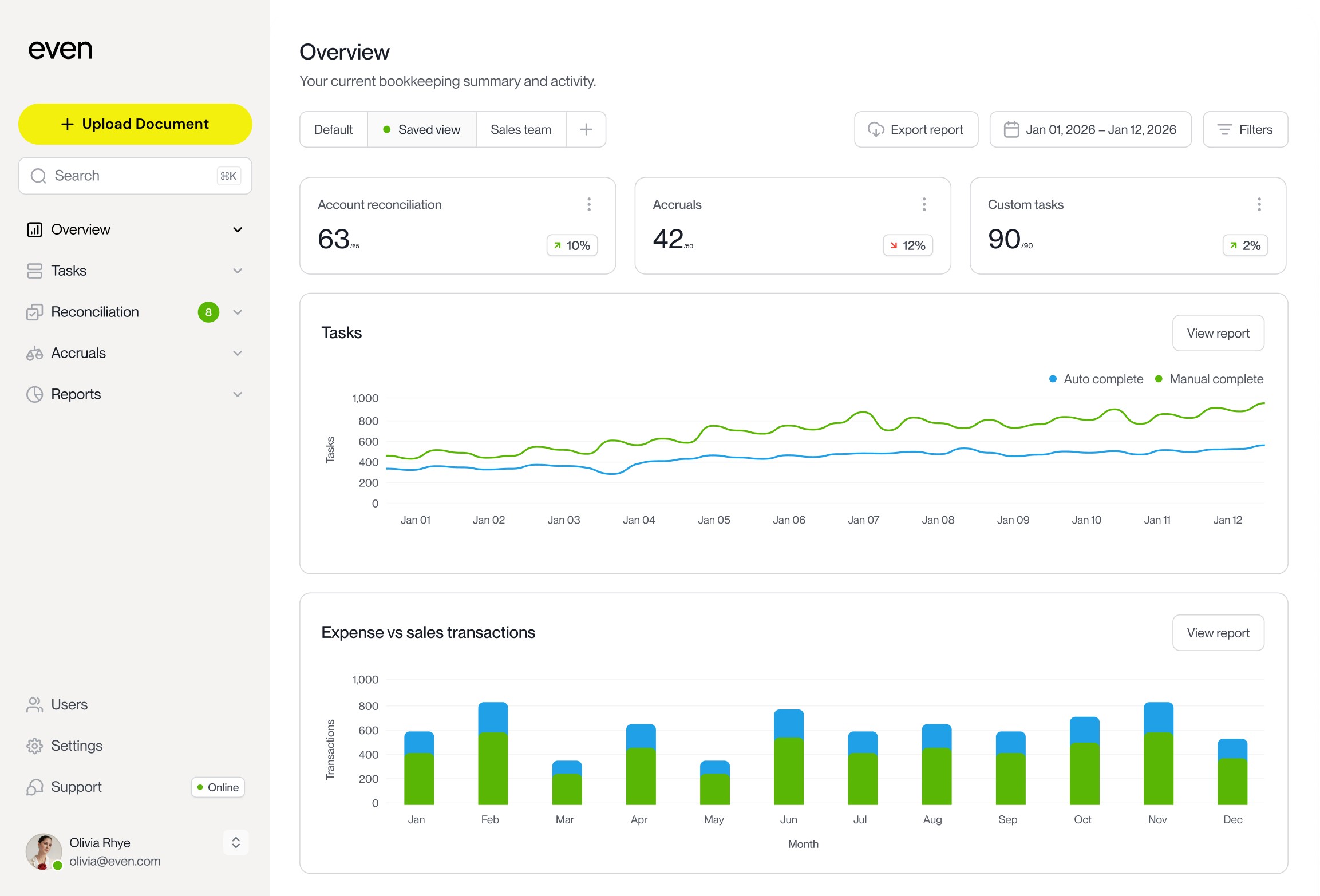
Task: Click the Filters lines icon
Action: tap(1224, 129)
